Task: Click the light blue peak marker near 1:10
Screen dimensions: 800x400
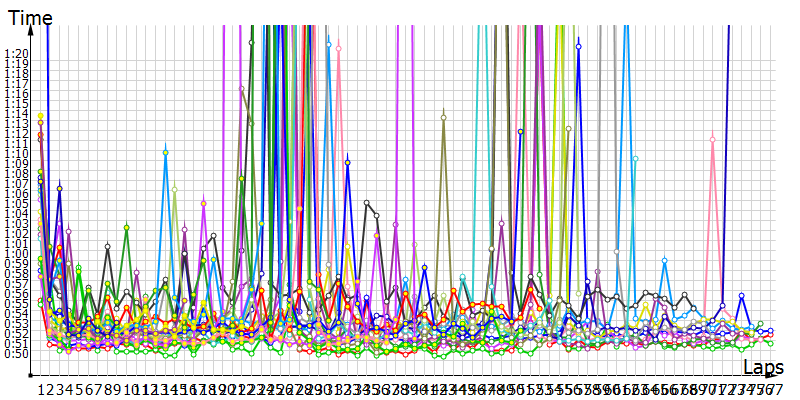Action: 166,153
